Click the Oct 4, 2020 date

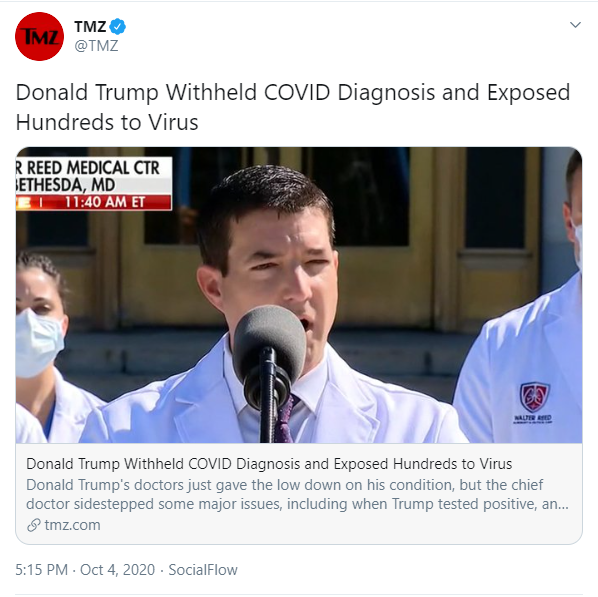click(117, 570)
